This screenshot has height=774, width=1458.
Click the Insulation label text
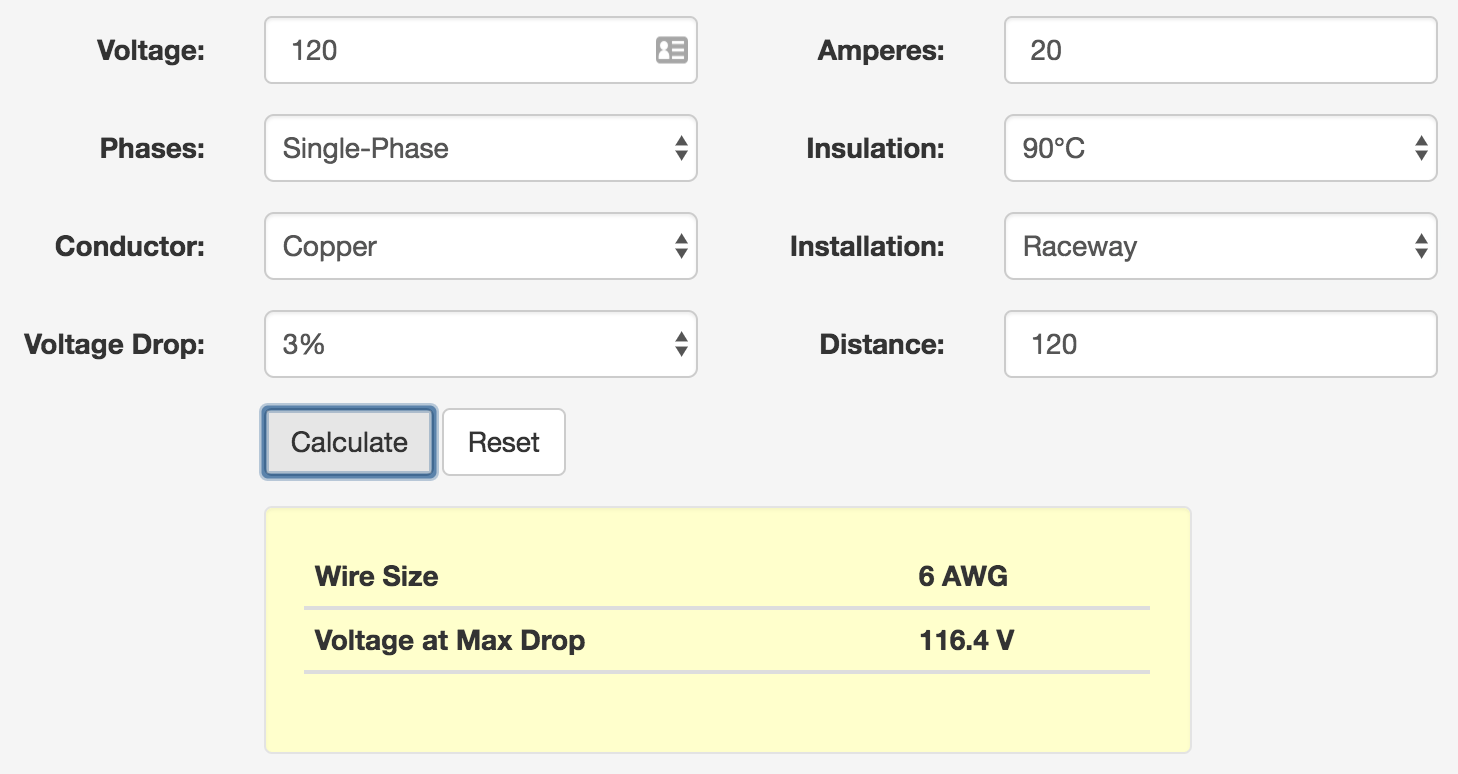(875, 149)
